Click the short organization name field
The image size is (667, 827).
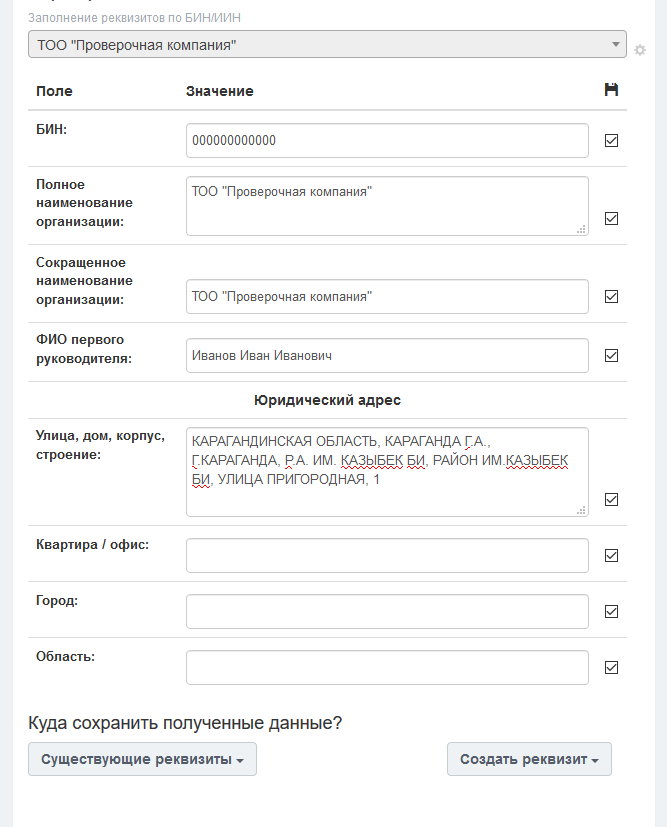(387, 297)
